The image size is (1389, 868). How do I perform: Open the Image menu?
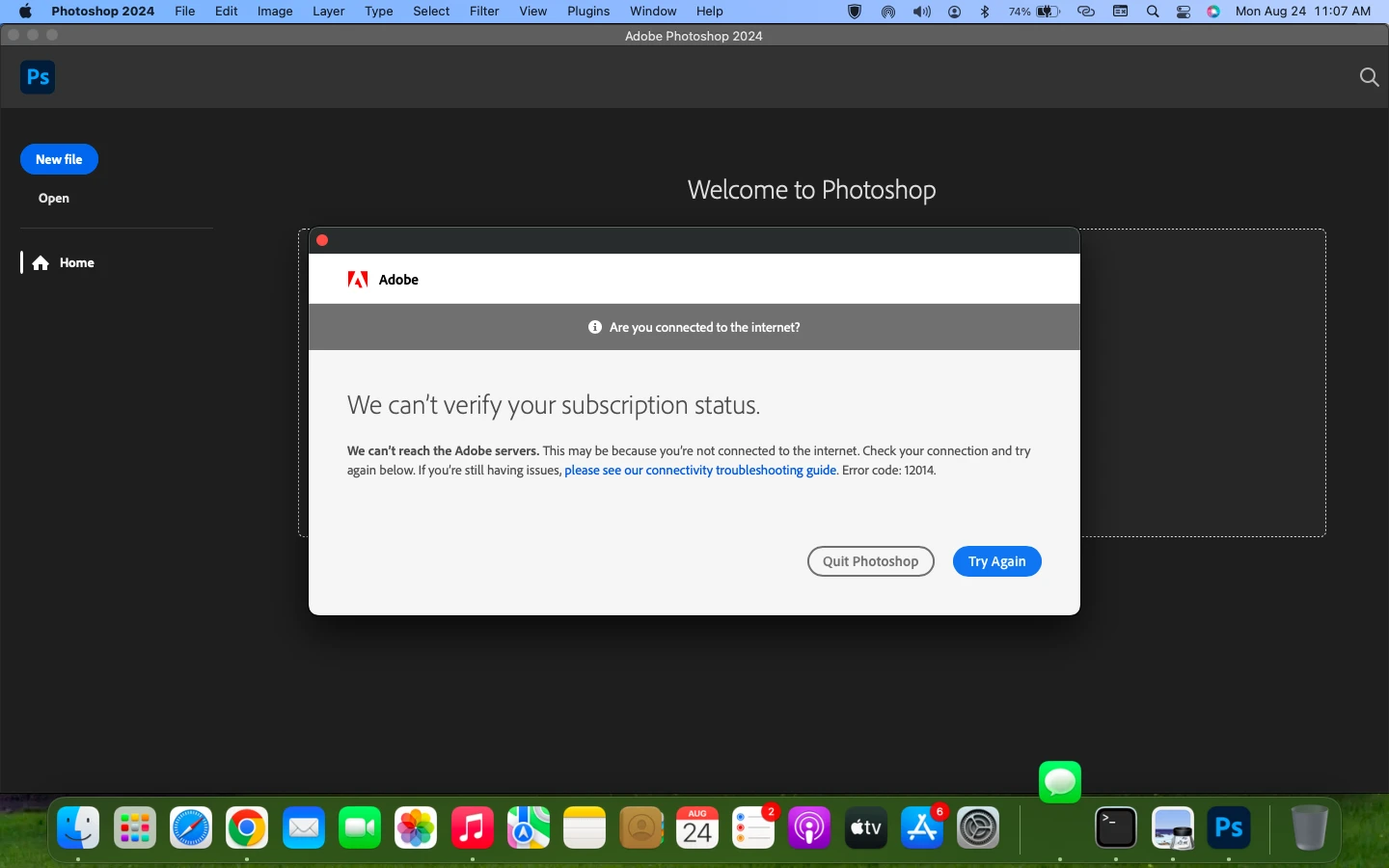(x=275, y=12)
